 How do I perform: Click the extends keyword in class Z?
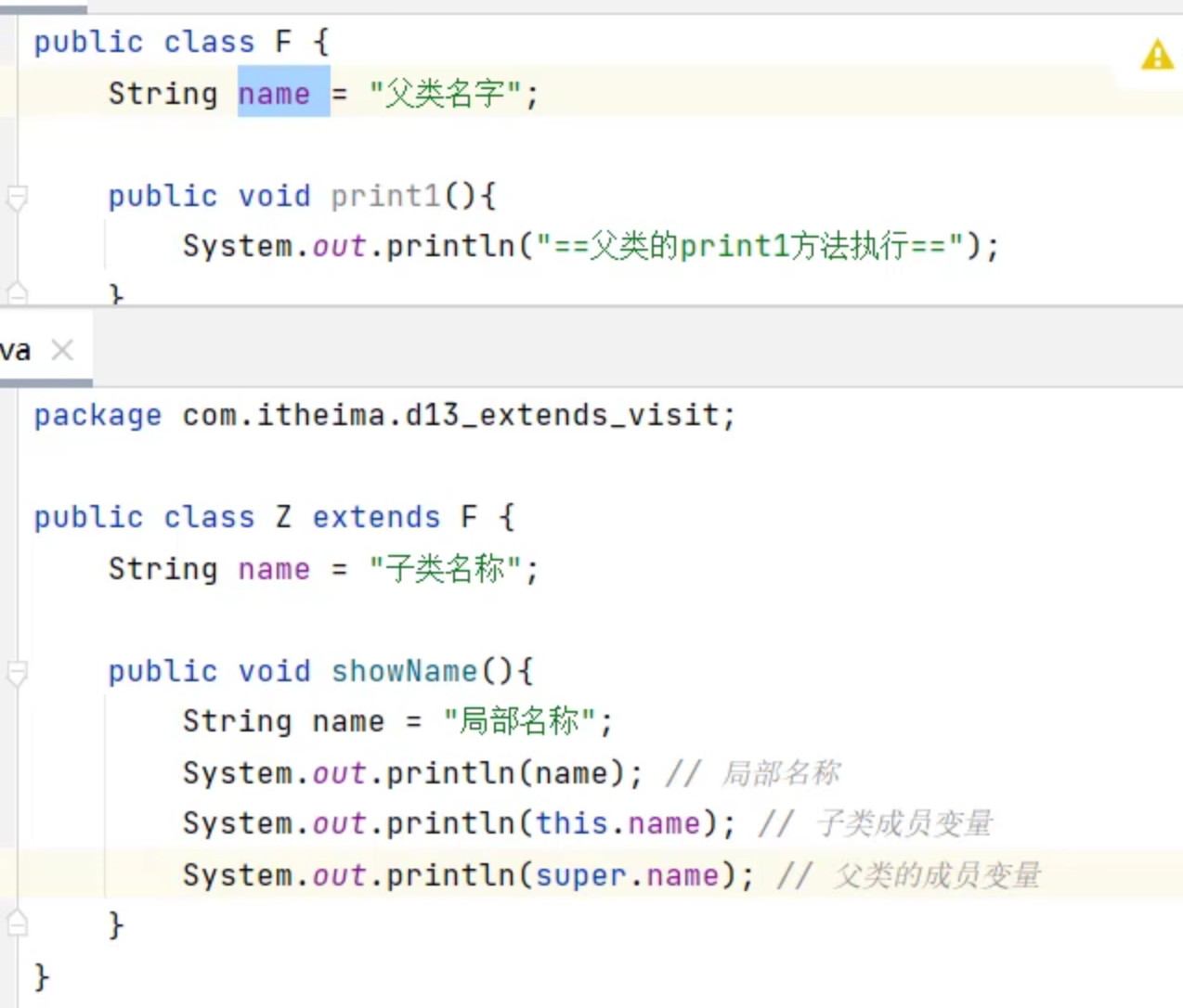tap(376, 517)
